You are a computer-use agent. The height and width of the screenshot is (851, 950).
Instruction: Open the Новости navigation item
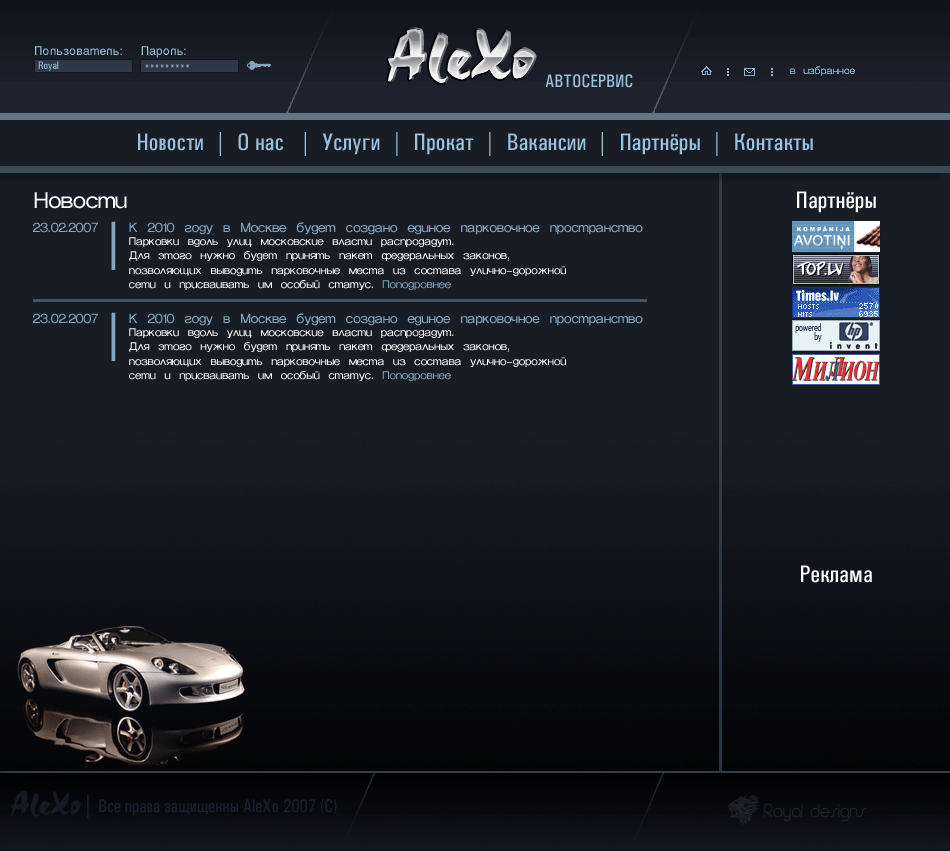(170, 142)
